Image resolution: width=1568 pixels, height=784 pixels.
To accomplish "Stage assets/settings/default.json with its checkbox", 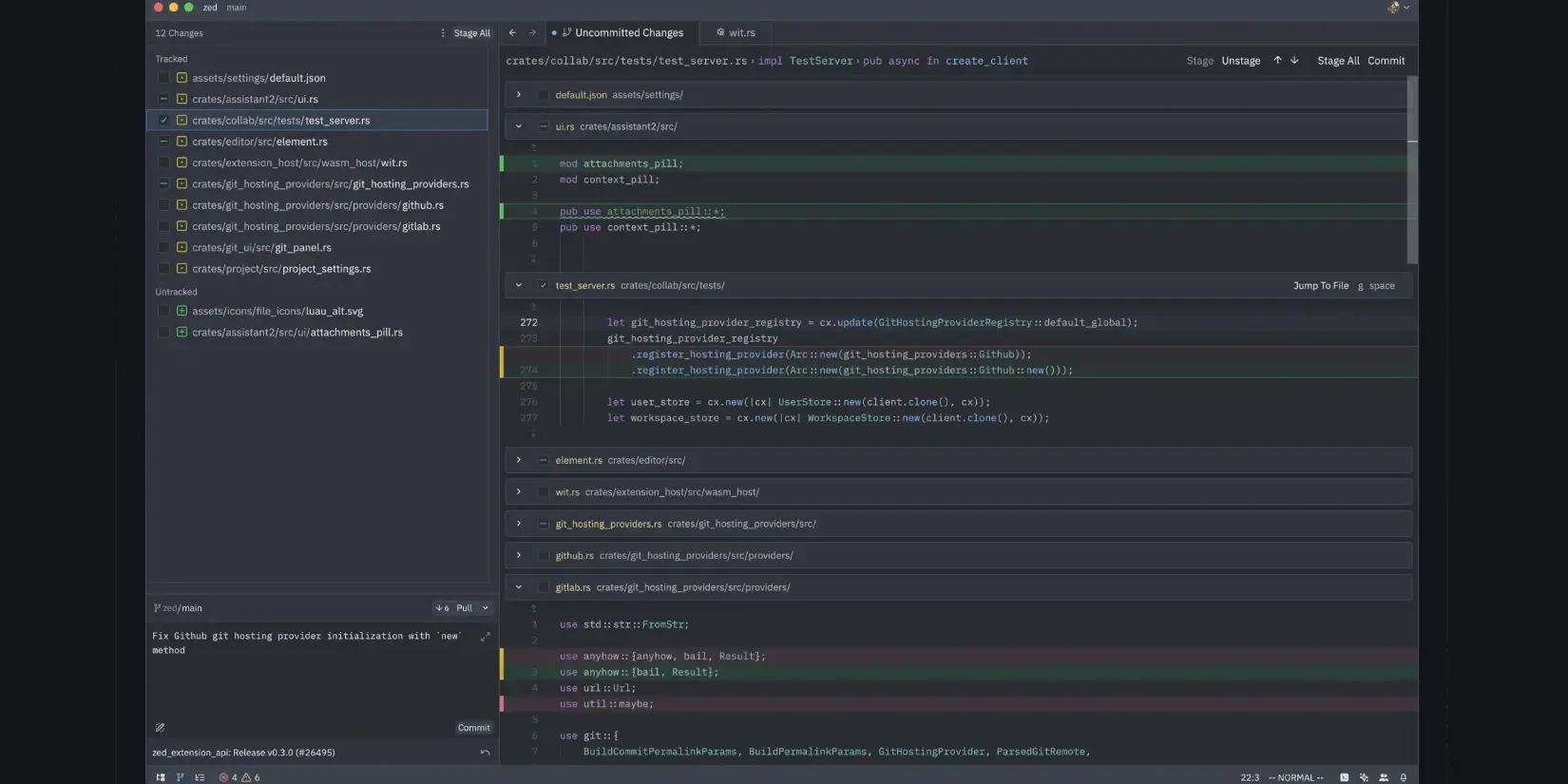I will pos(163,78).
